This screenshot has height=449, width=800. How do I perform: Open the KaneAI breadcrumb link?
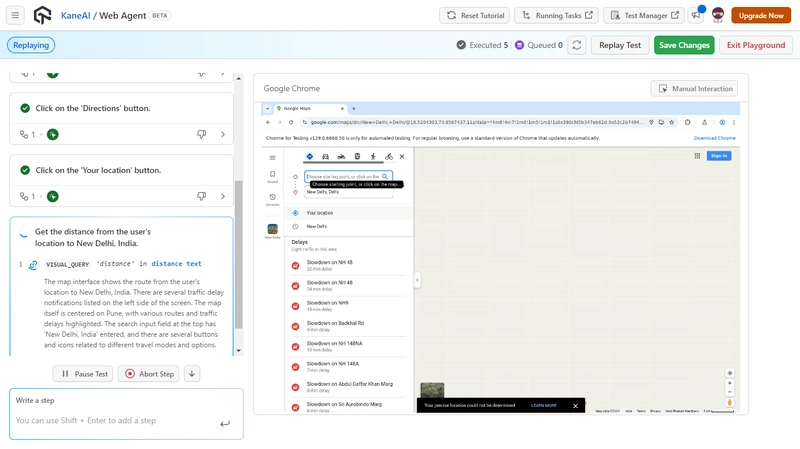(76, 15)
